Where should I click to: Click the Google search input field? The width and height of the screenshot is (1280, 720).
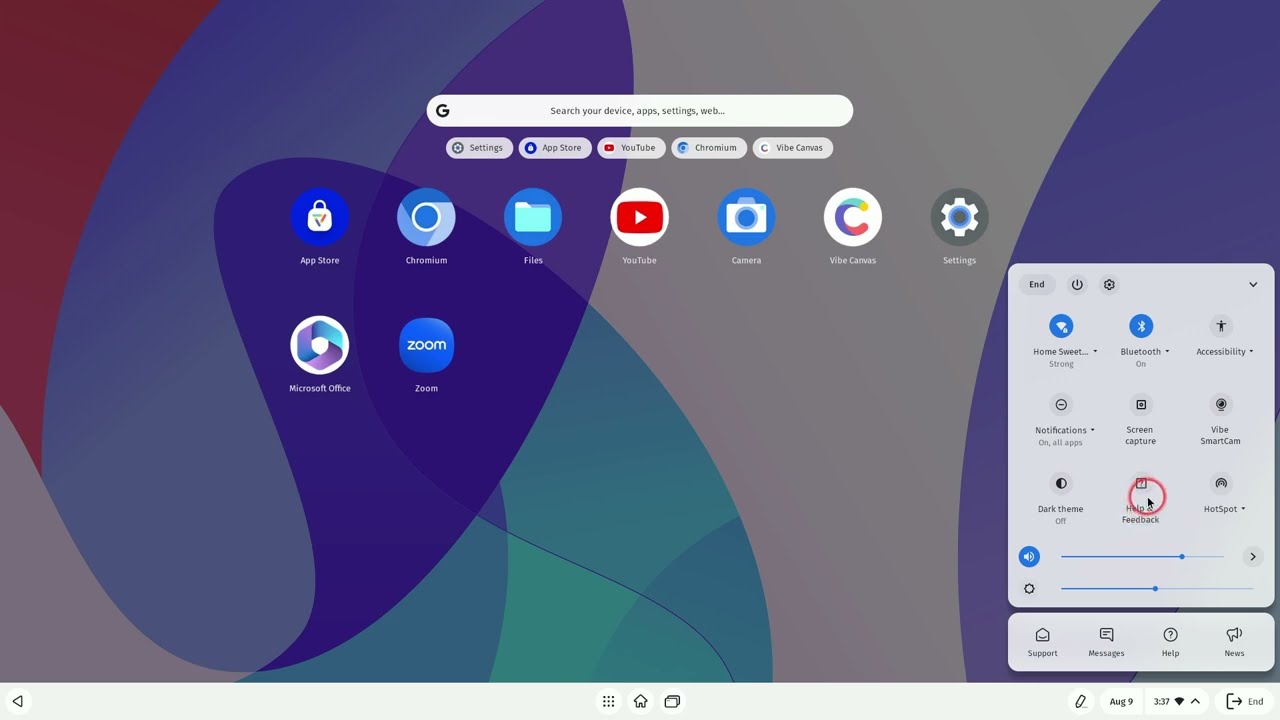640,111
